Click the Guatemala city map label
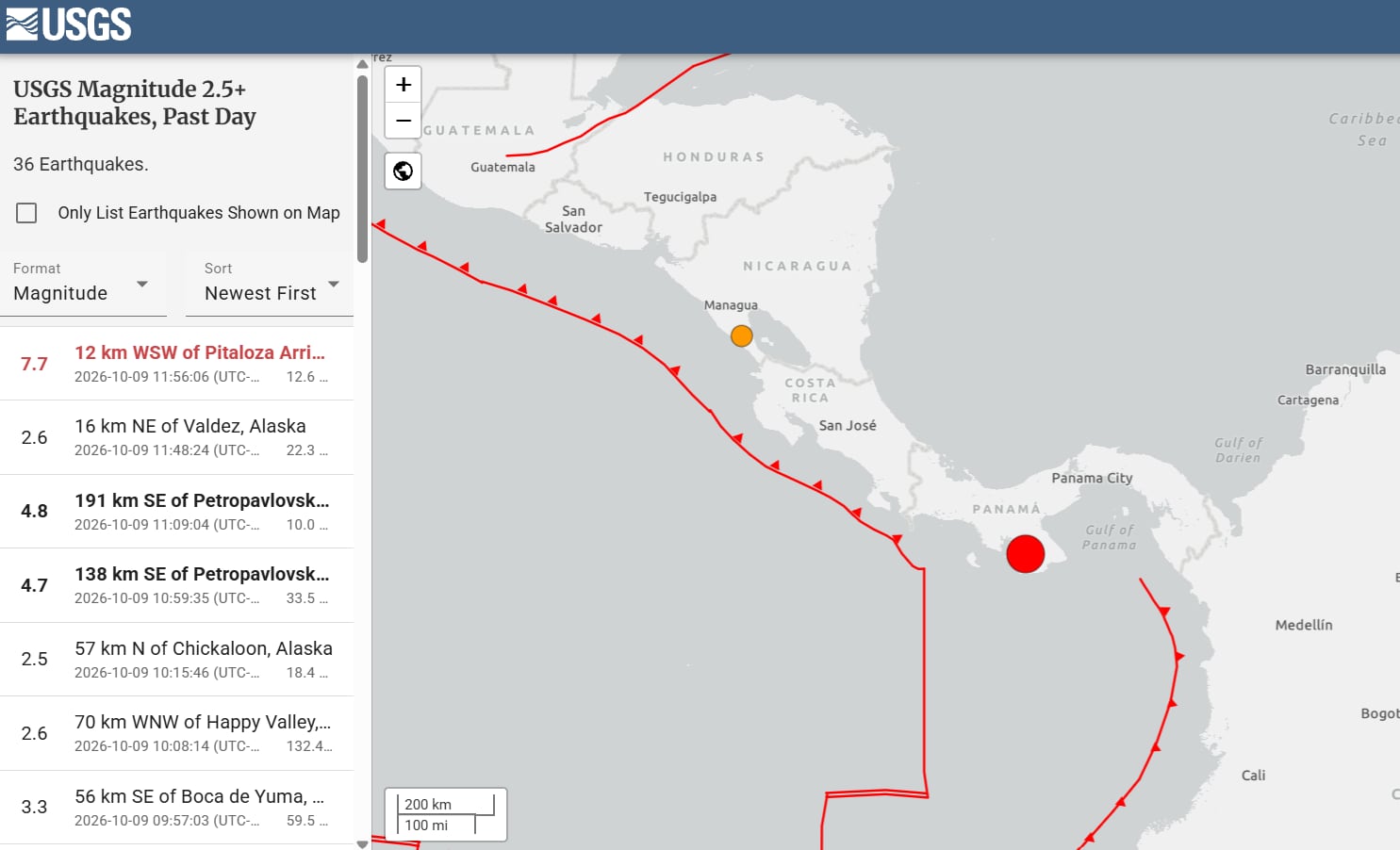Viewport: 1400px width, 850px height. [502, 167]
